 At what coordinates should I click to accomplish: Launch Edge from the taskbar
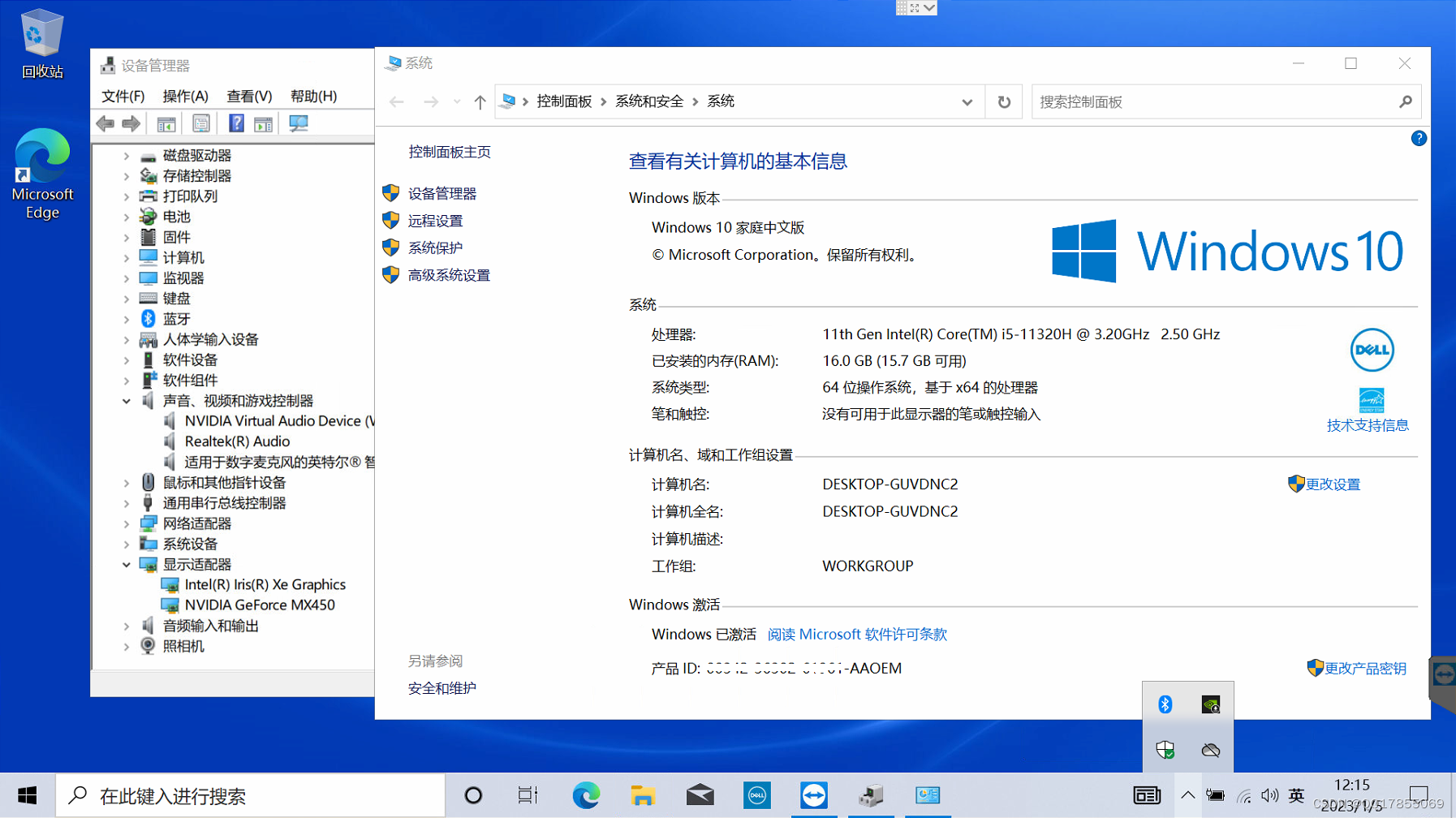585,795
